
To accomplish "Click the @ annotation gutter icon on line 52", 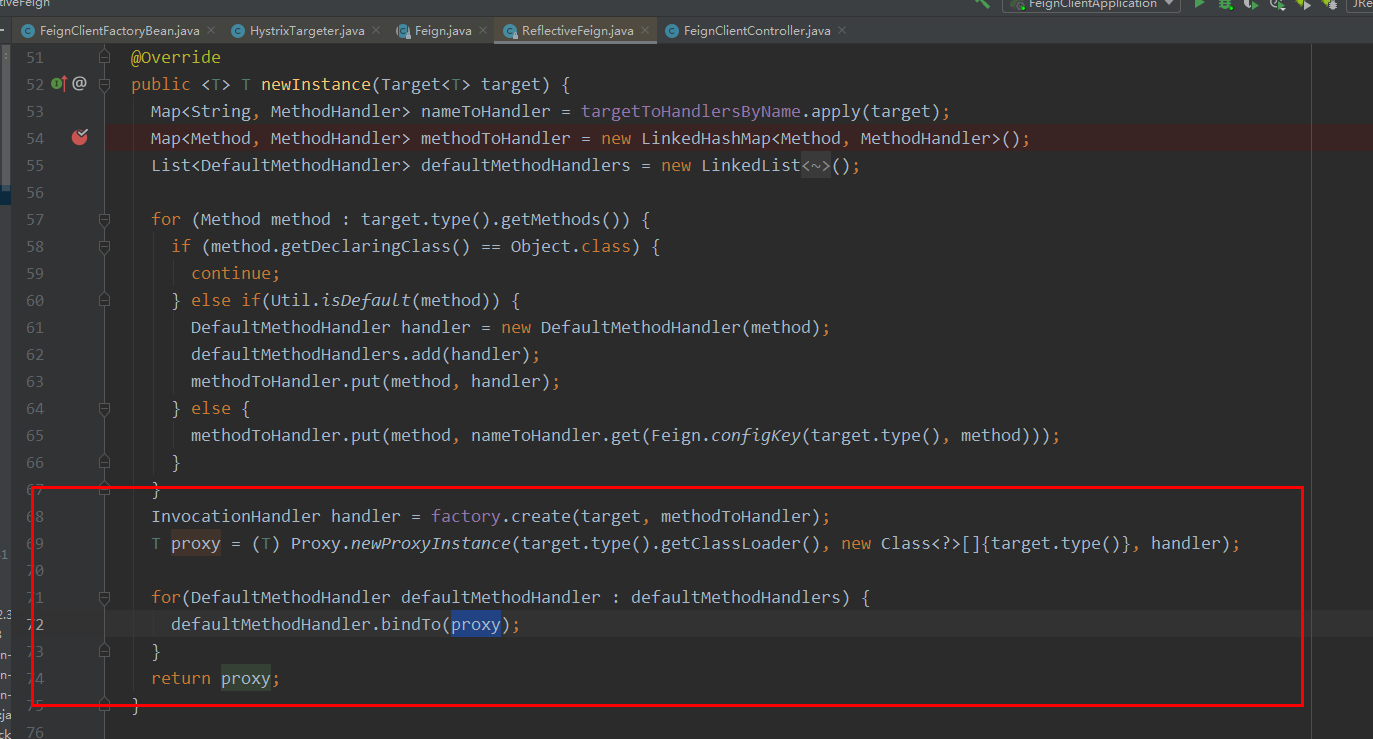I will (x=80, y=84).
